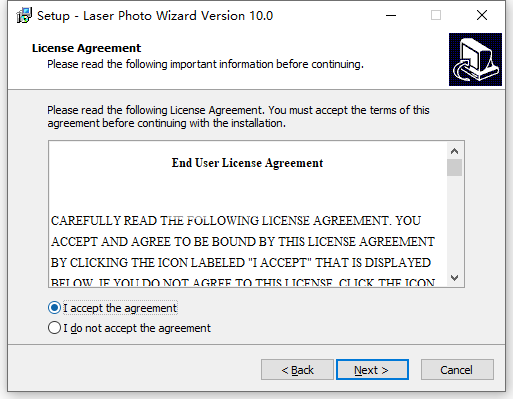Choose the "I do not accept the agreement" radio
This screenshot has width=513, height=399.
[54, 328]
